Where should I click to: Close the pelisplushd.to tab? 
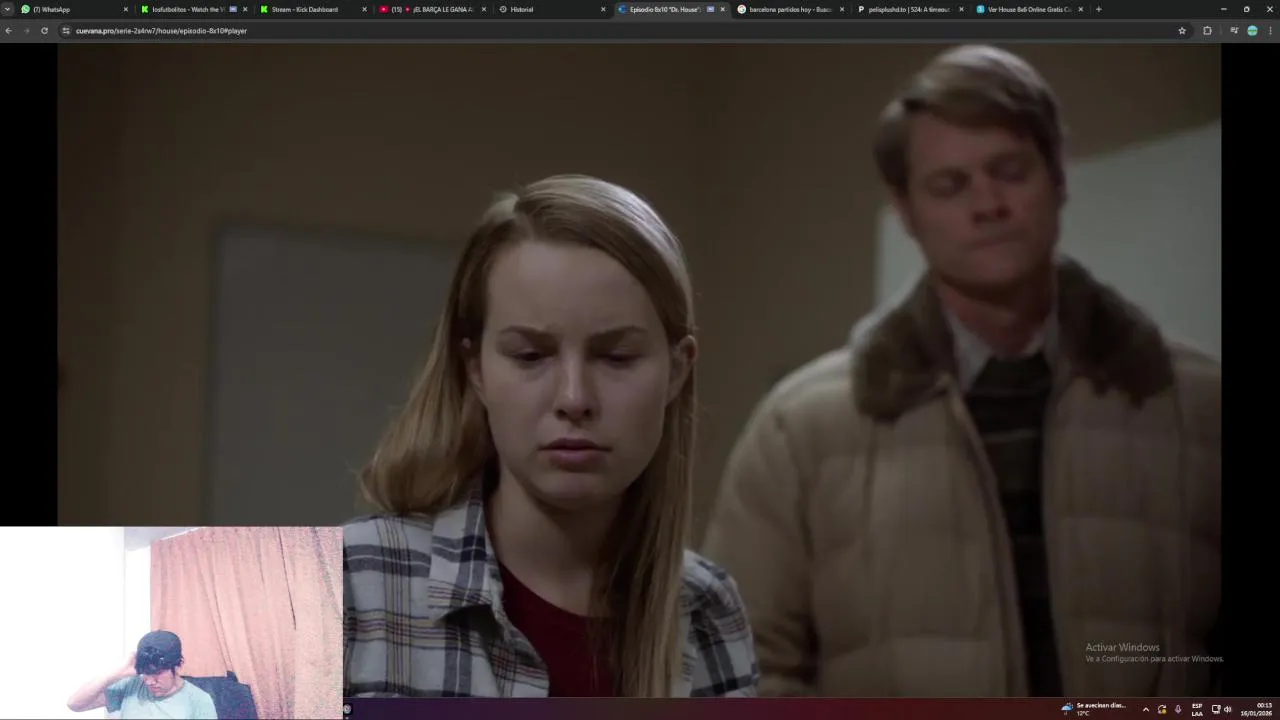(961, 9)
